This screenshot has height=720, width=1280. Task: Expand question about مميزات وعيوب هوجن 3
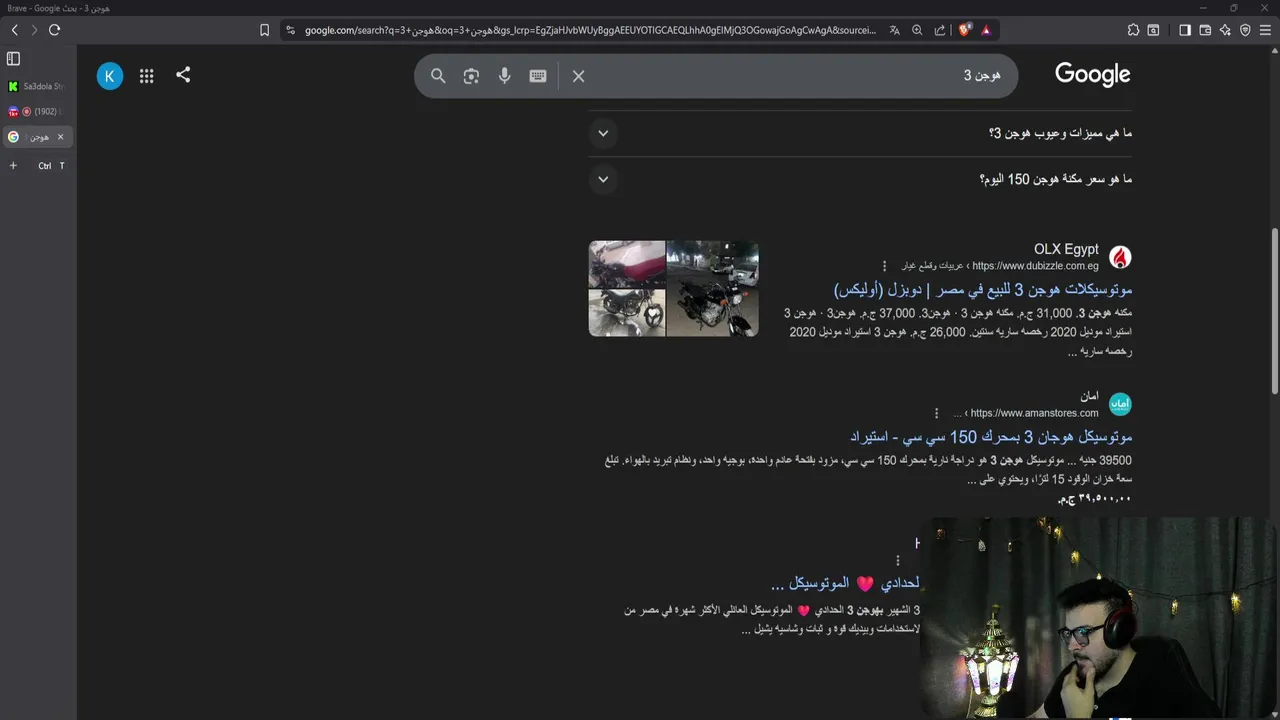(1060, 133)
